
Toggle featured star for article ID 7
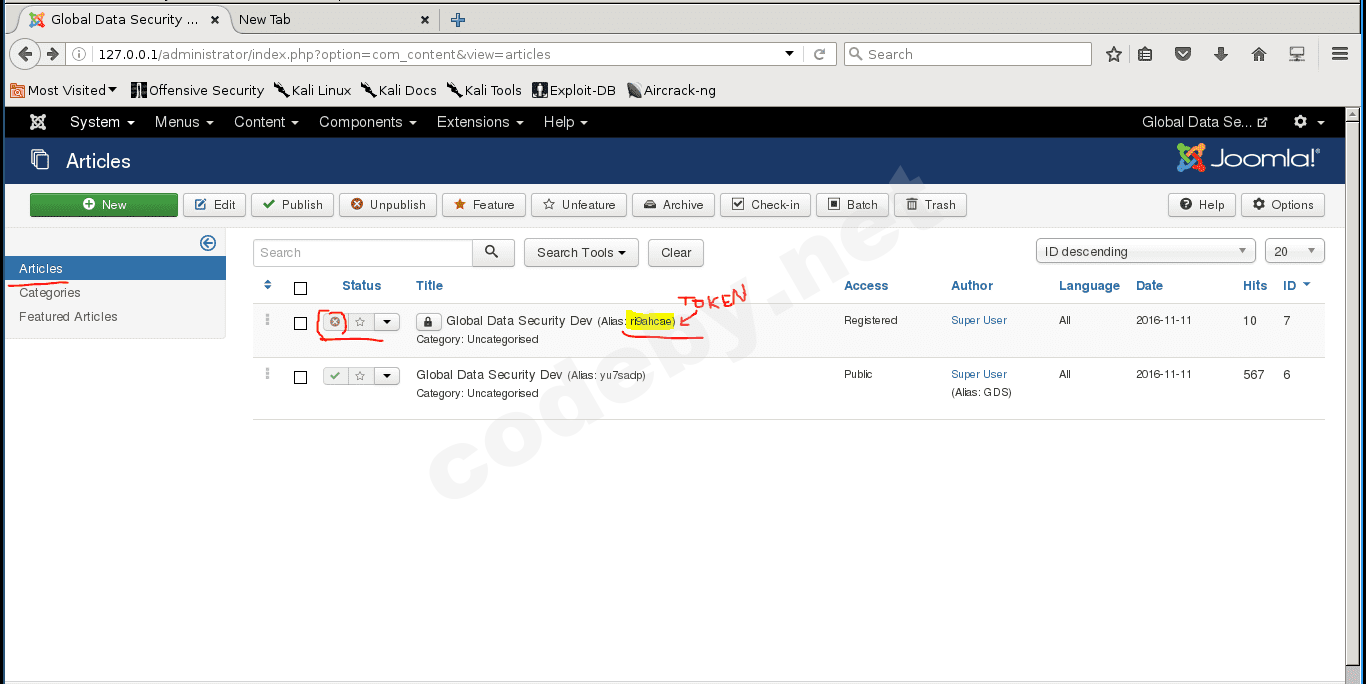[x=360, y=322]
